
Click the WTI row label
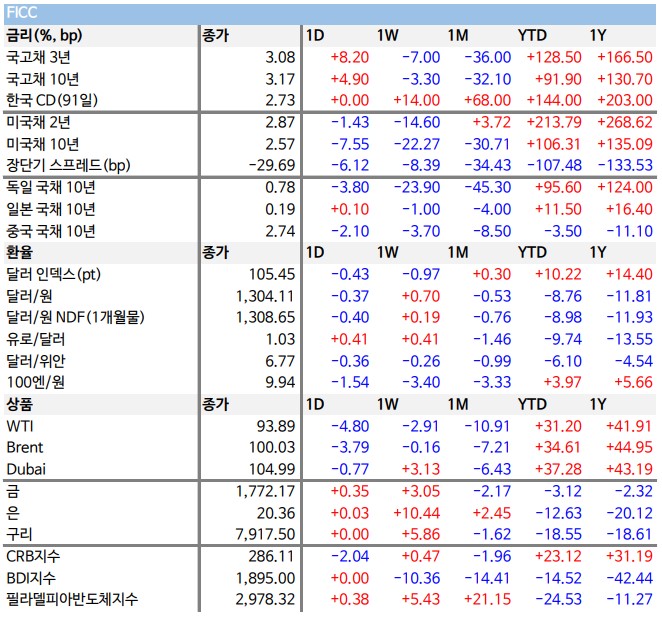[x=20, y=426]
